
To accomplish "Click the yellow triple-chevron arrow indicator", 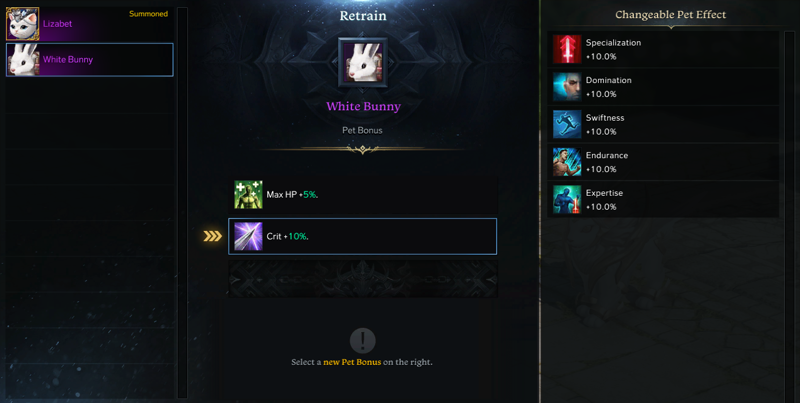I will point(213,236).
